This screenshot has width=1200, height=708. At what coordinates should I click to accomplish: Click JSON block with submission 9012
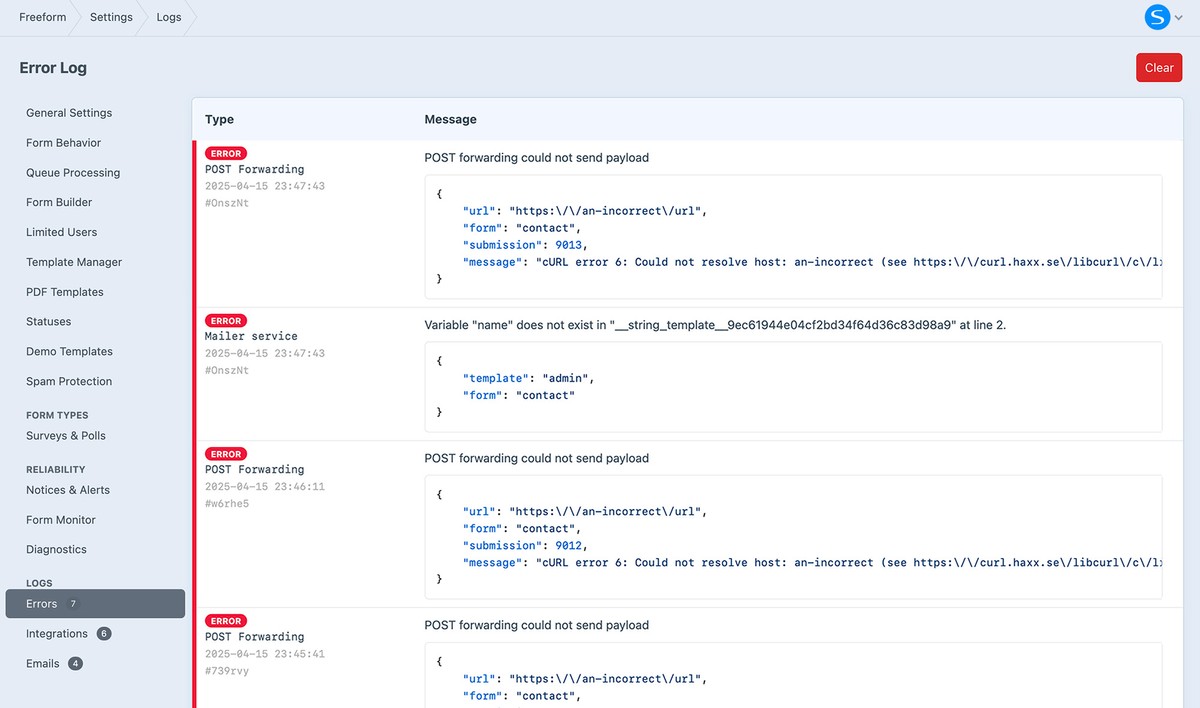(x=793, y=537)
